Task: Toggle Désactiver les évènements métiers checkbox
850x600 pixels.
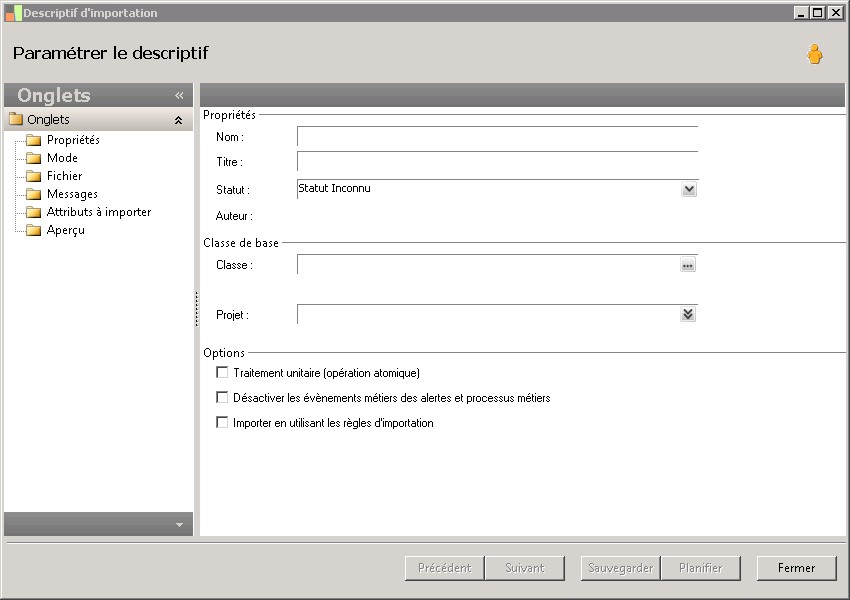Action: 222,397
